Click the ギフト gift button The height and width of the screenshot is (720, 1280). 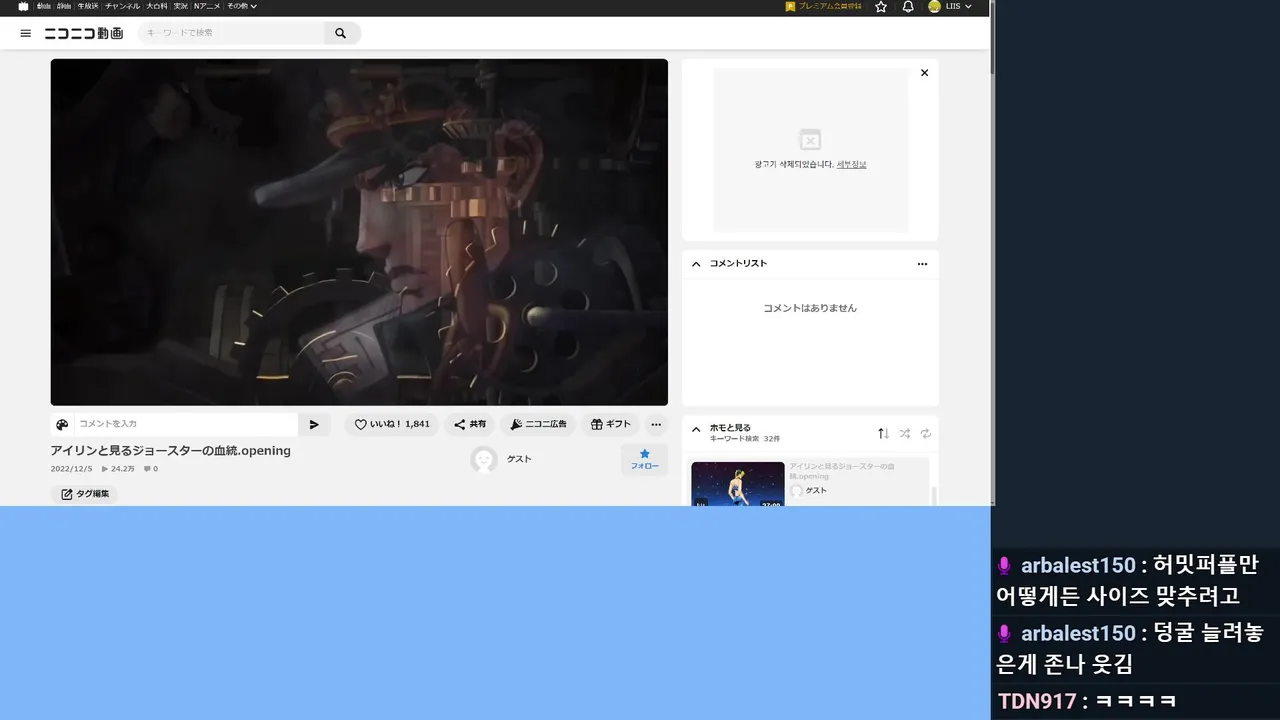pyautogui.click(x=611, y=424)
